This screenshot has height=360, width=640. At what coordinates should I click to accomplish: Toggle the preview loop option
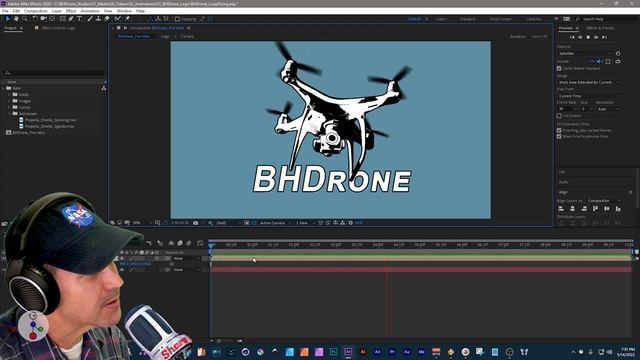pyautogui.click(x=618, y=61)
